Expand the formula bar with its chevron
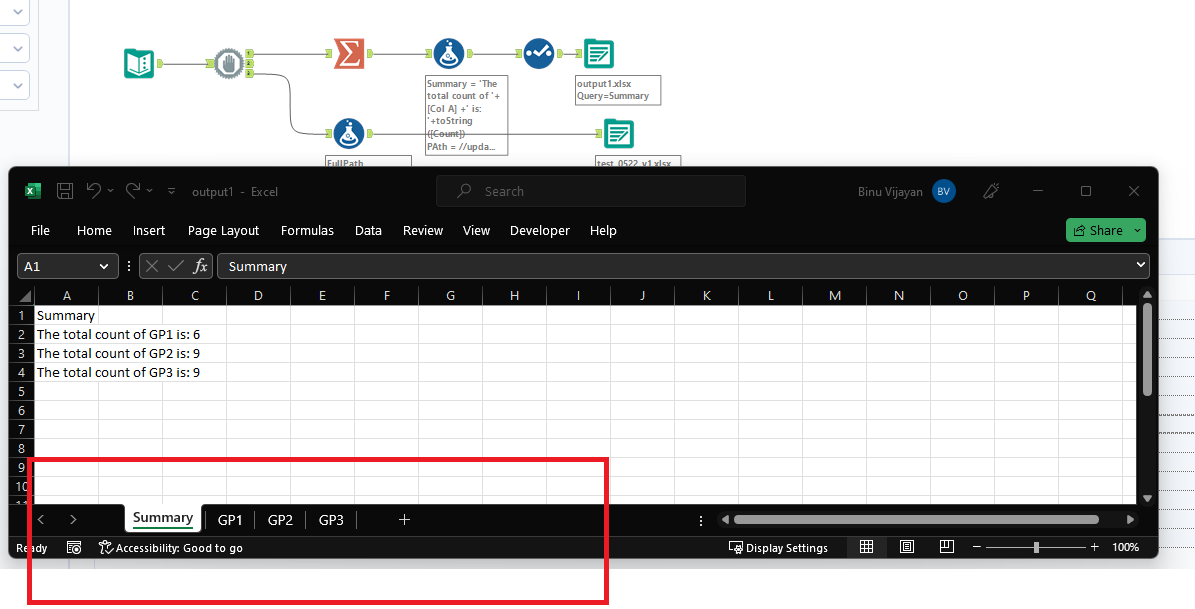The image size is (1195, 609). click(1140, 266)
